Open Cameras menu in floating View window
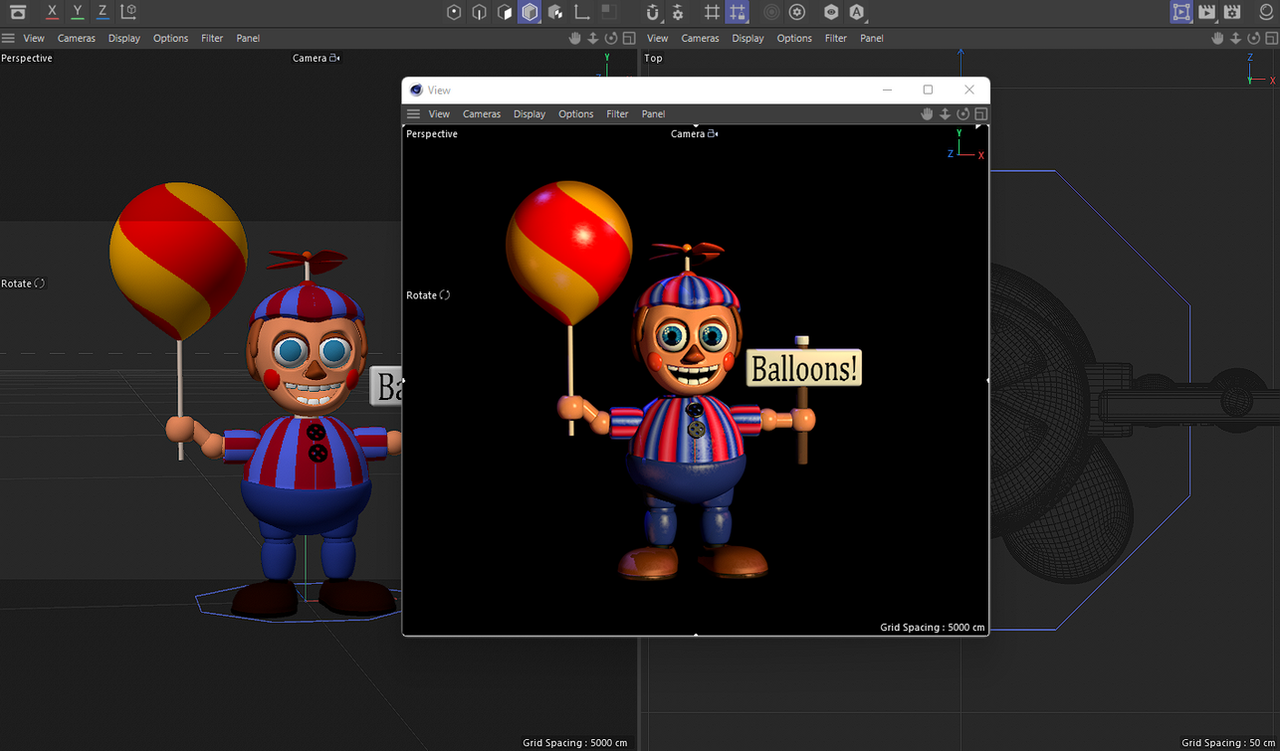Image resolution: width=1280 pixels, height=751 pixels. [x=481, y=114]
